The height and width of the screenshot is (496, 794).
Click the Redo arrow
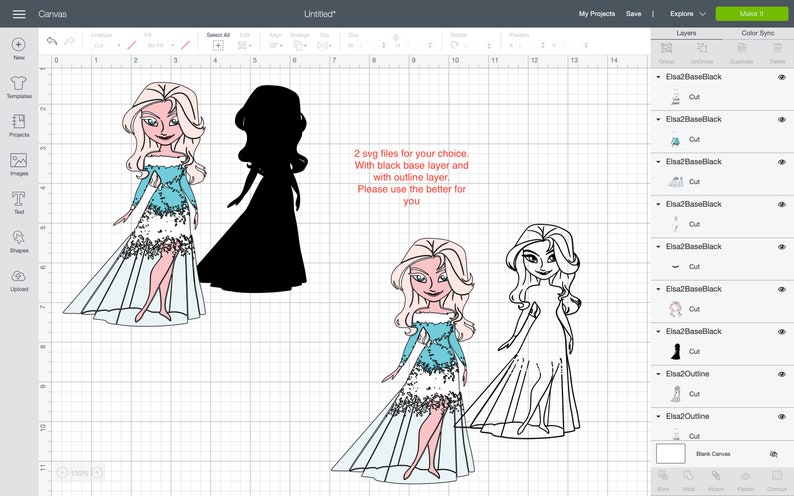[69, 40]
